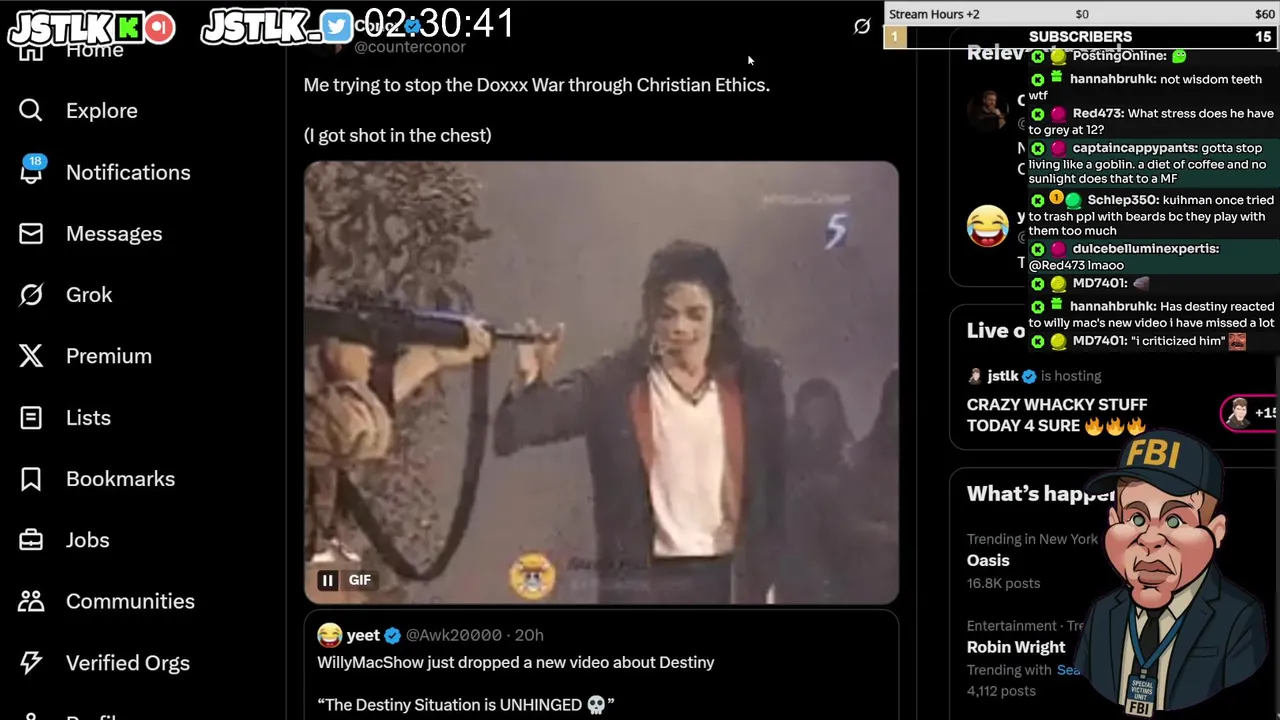This screenshot has height=720, width=1280.
Task: Click the Subscribers count panel in overlay
Action: point(1080,37)
